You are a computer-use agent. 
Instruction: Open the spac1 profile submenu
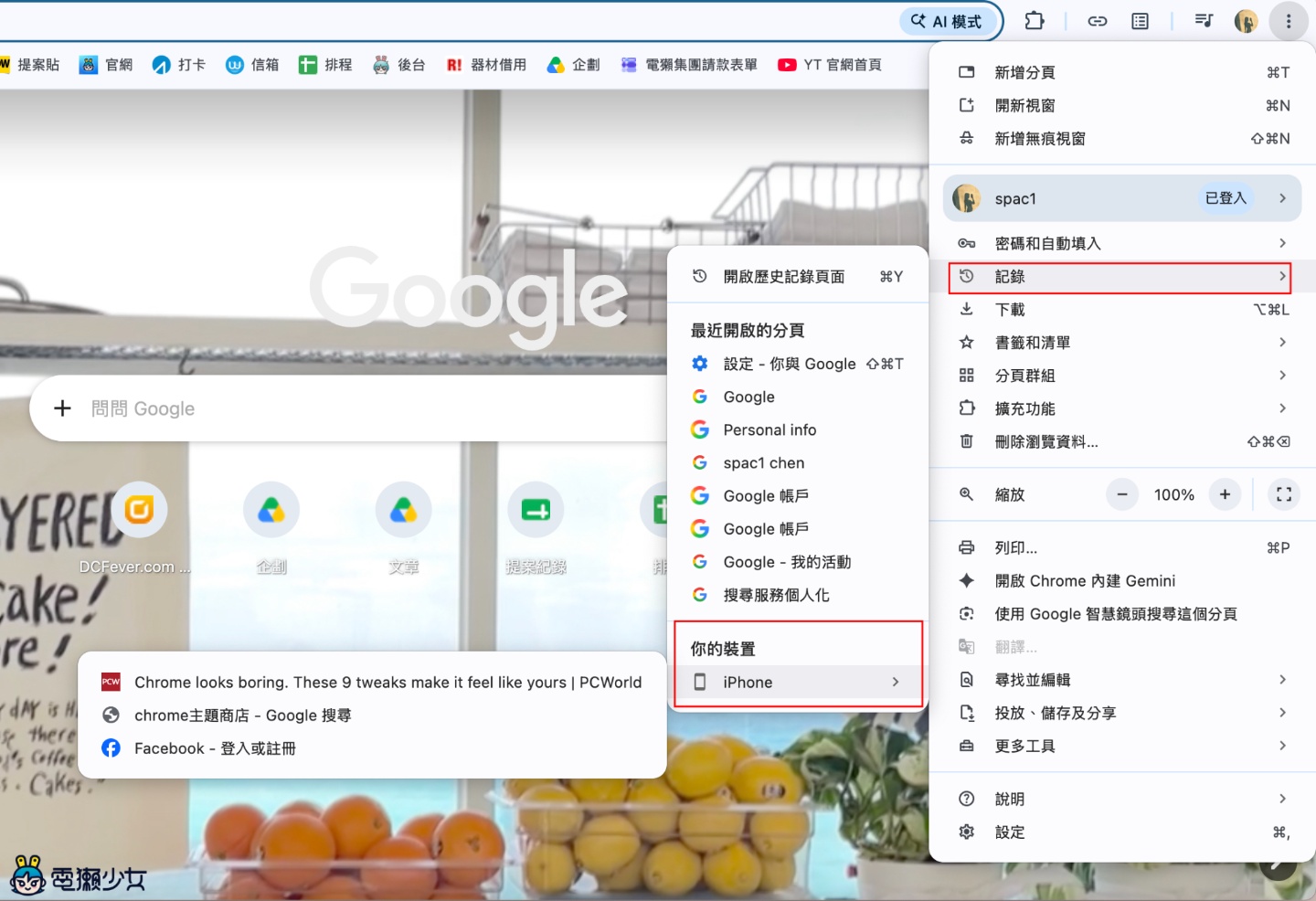click(x=1122, y=198)
